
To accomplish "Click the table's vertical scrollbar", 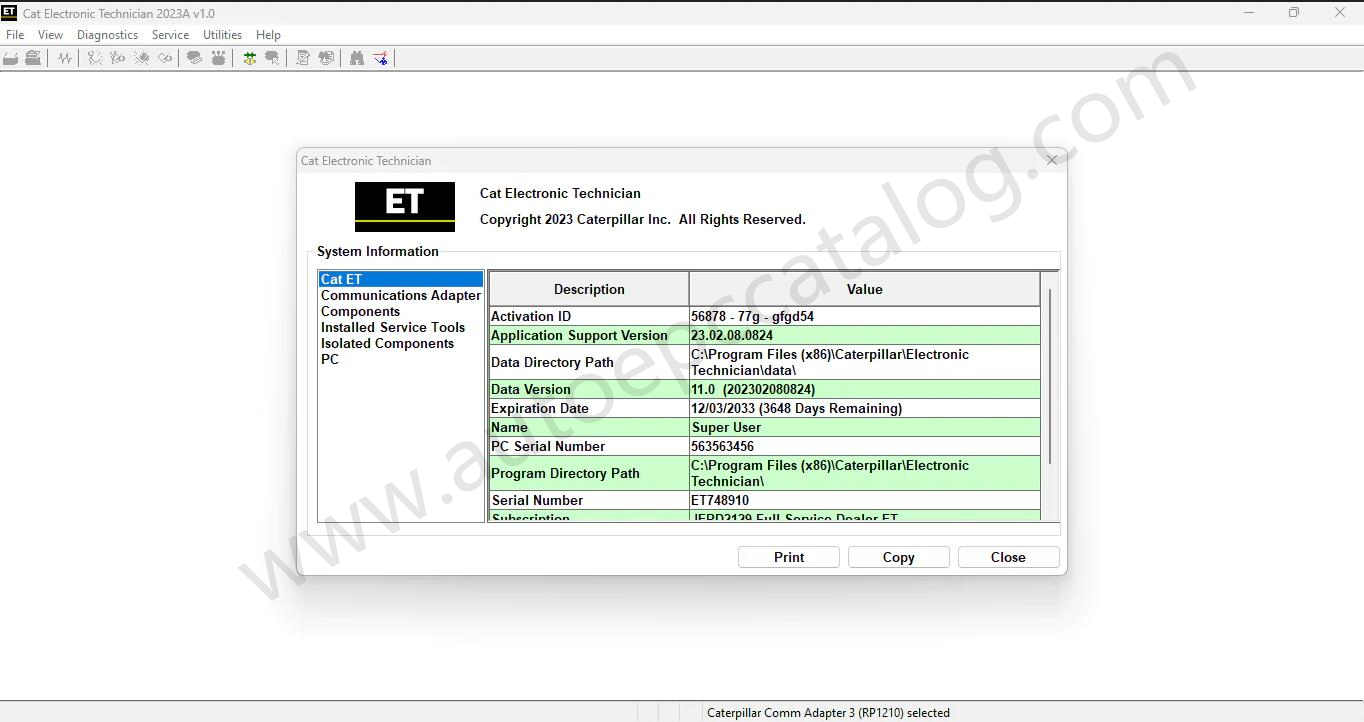I will click(x=1050, y=375).
